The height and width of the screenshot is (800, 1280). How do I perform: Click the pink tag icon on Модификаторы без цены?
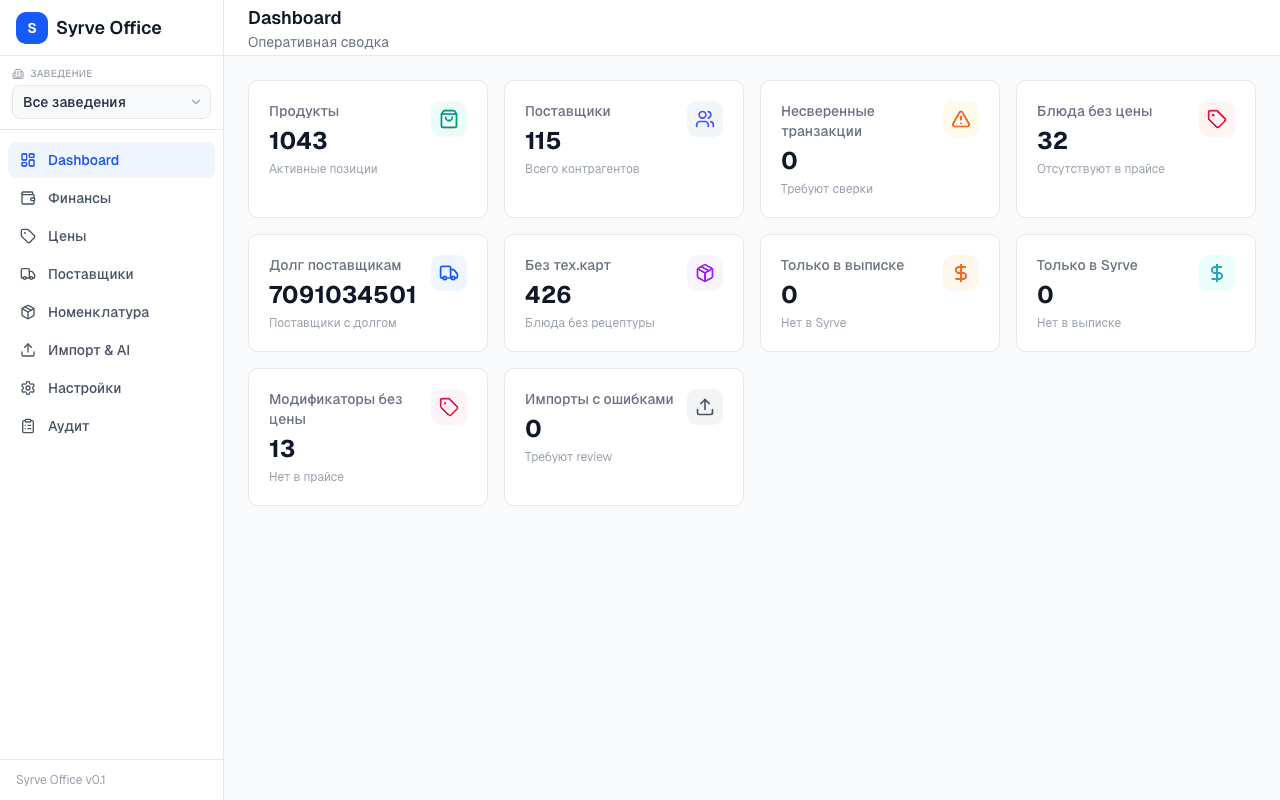pyautogui.click(x=449, y=407)
